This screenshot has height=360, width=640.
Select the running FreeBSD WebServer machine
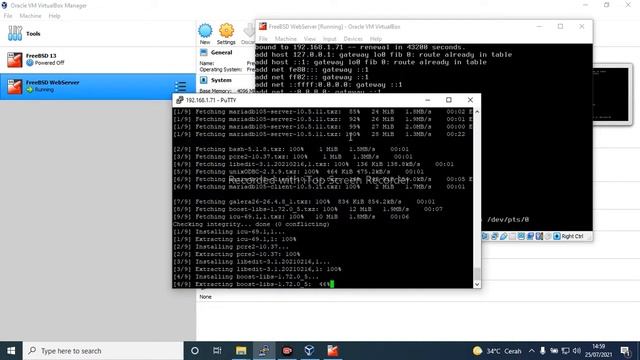pyautogui.click(x=98, y=87)
